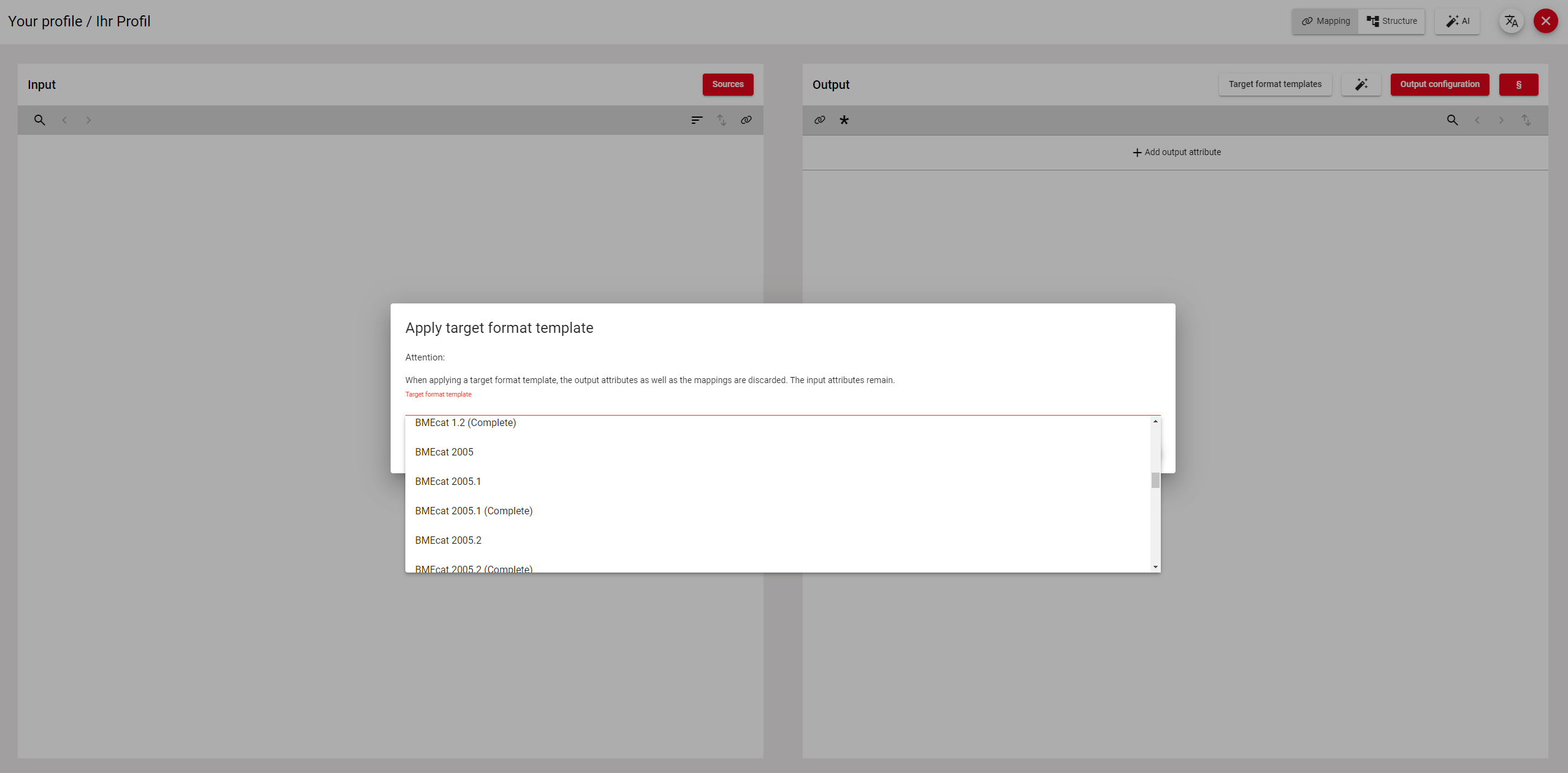Choose BMEcat 2005.1 (Complete) option
The image size is (1568, 773).
[x=473, y=511]
